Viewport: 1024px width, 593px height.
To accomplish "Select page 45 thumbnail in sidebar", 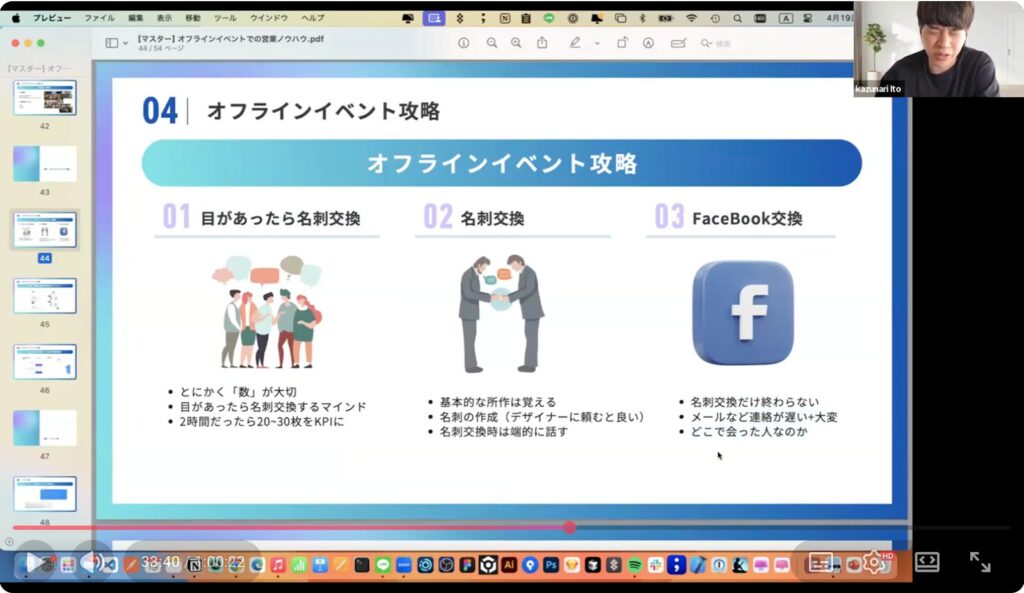I will (x=45, y=297).
